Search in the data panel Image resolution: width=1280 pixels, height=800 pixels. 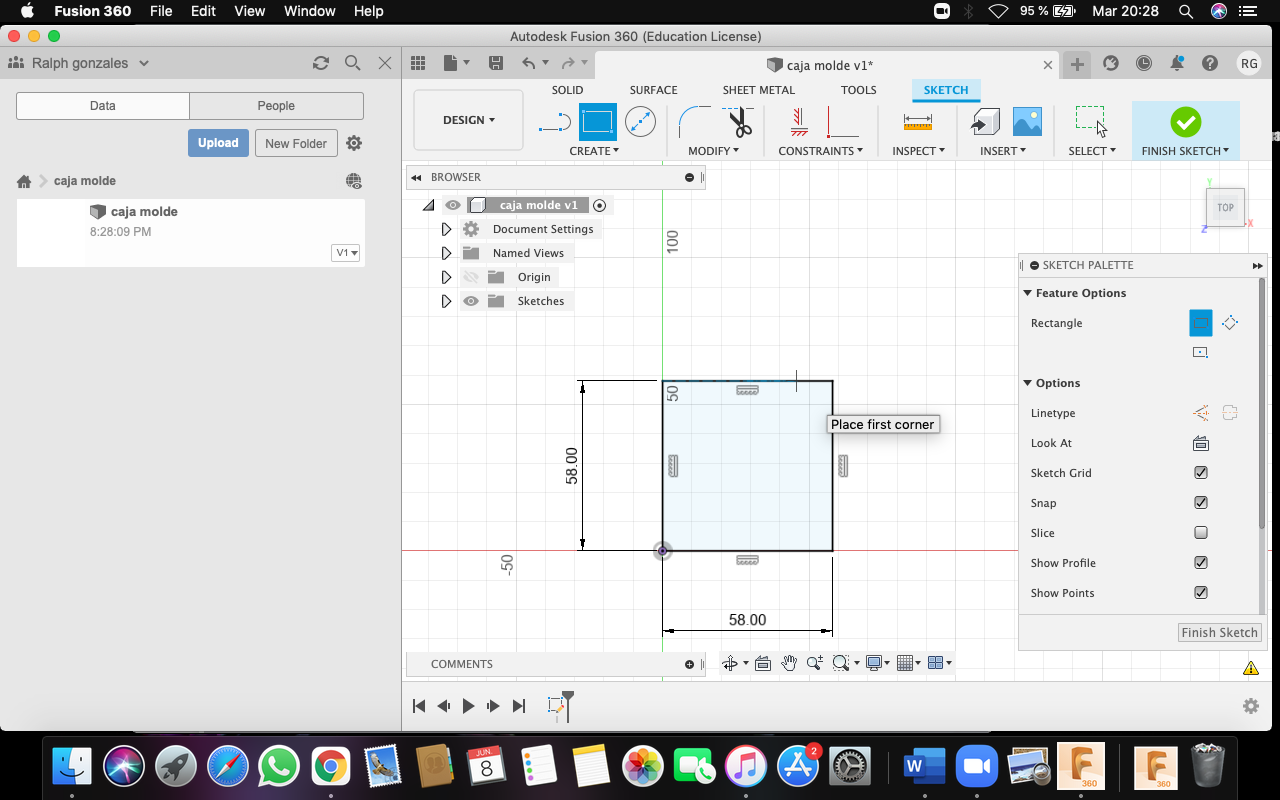tap(352, 63)
